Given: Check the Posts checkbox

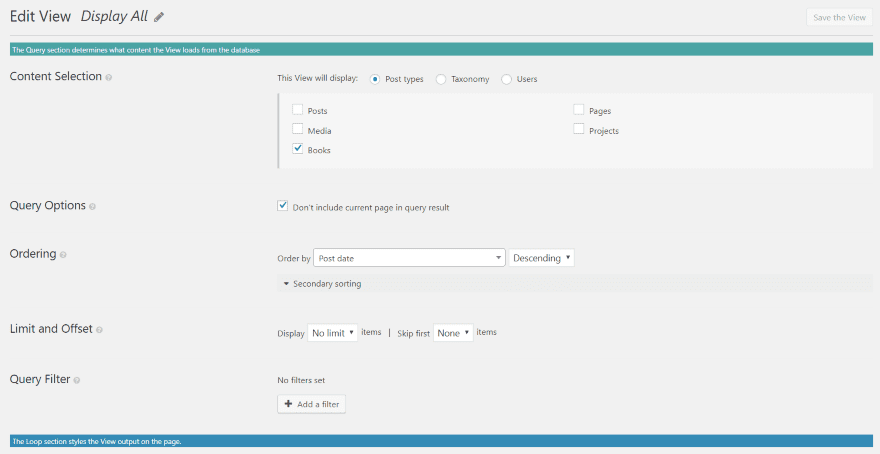Looking at the screenshot, I should pos(297,110).
